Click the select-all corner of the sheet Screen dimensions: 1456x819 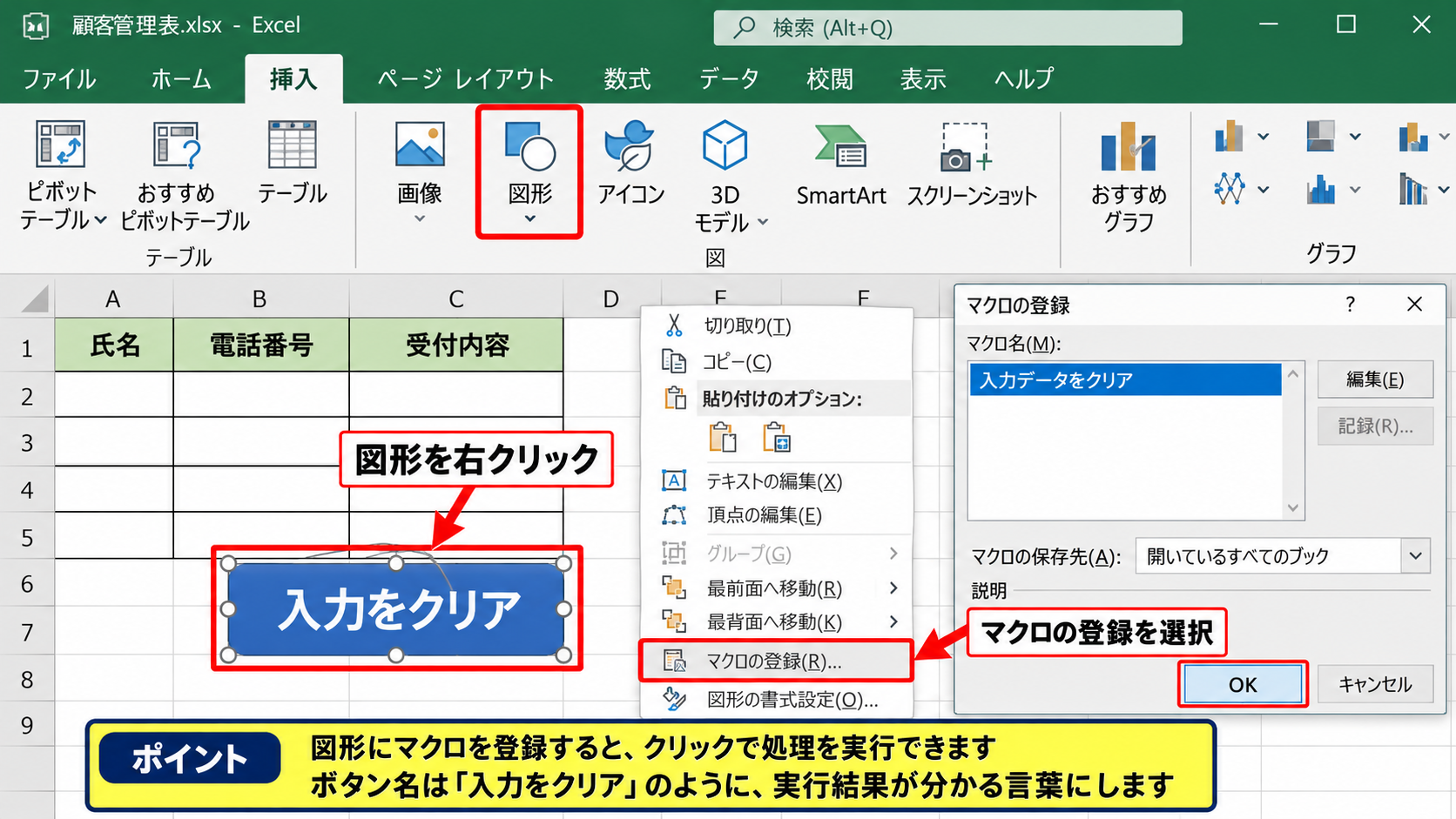(x=35, y=299)
